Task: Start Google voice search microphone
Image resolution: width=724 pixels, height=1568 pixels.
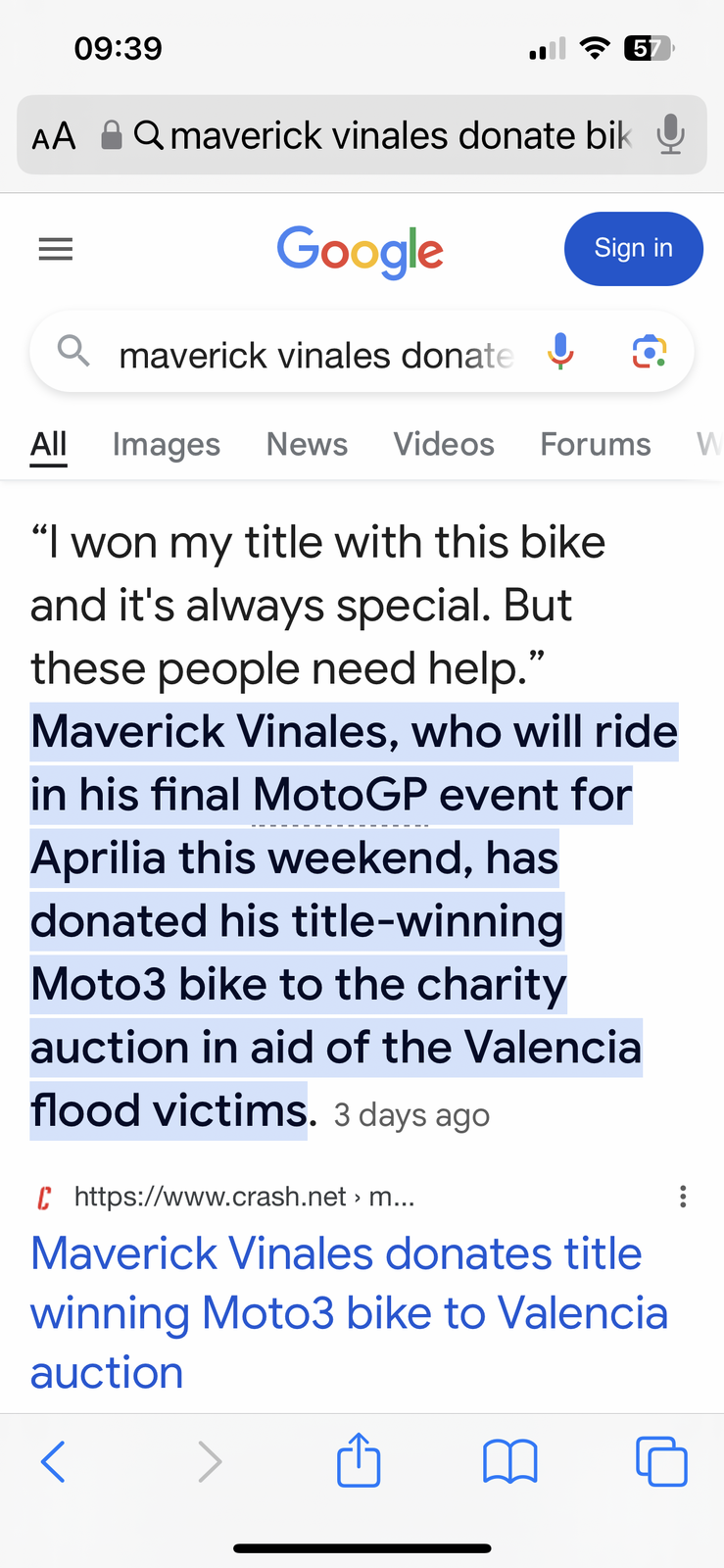Action: pyautogui.click(x=560, y=352)
